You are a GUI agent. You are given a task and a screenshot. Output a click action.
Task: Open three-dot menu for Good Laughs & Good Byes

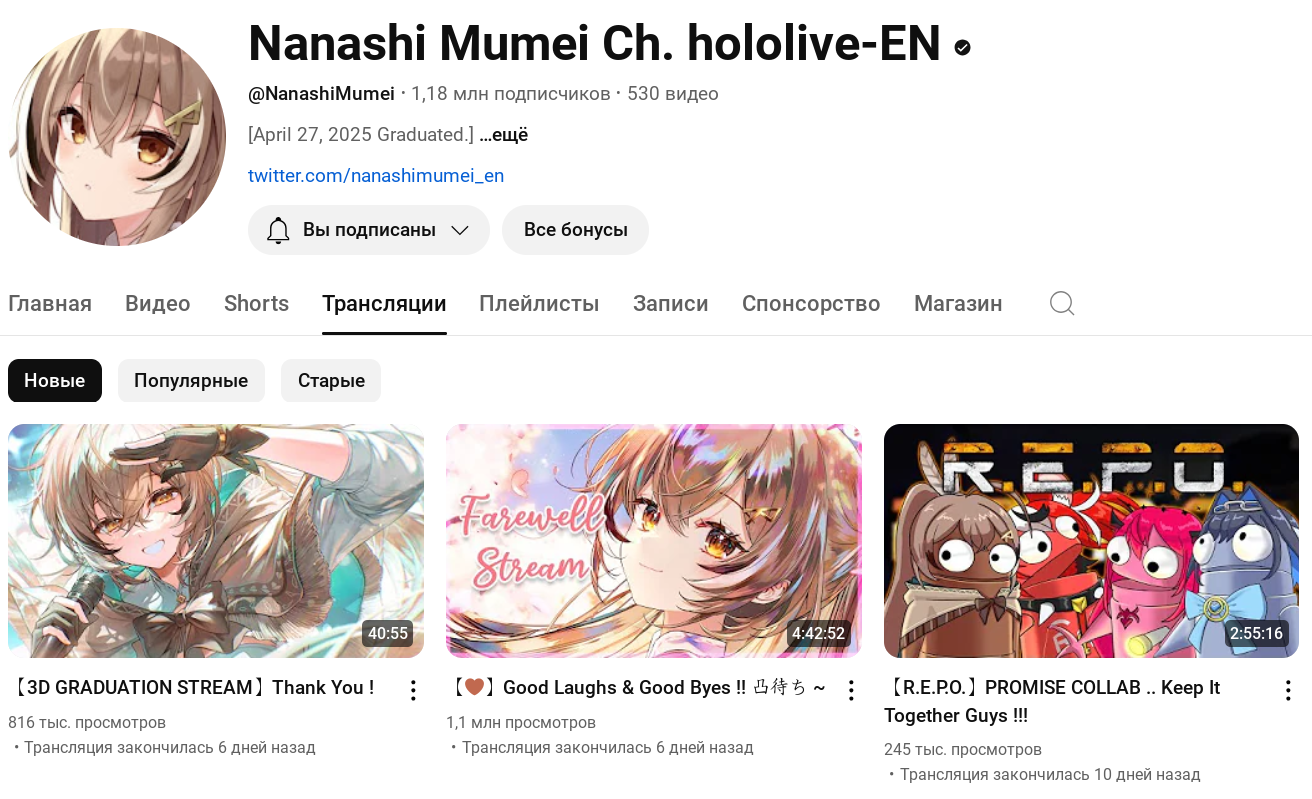(x=851, y=690)
